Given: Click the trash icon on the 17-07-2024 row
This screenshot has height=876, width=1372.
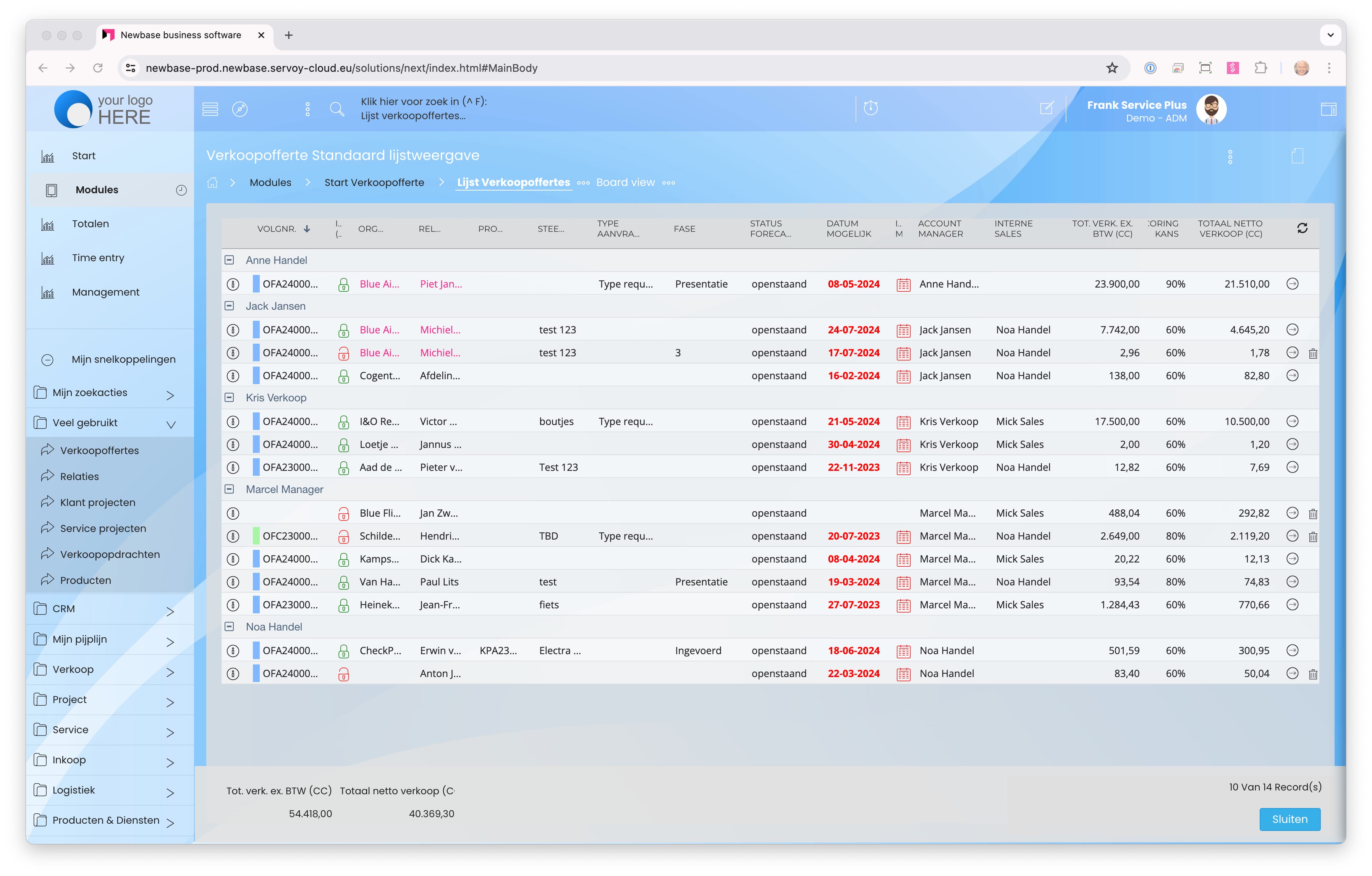Looking at the screenshot, I should (x=1313, y=353).
